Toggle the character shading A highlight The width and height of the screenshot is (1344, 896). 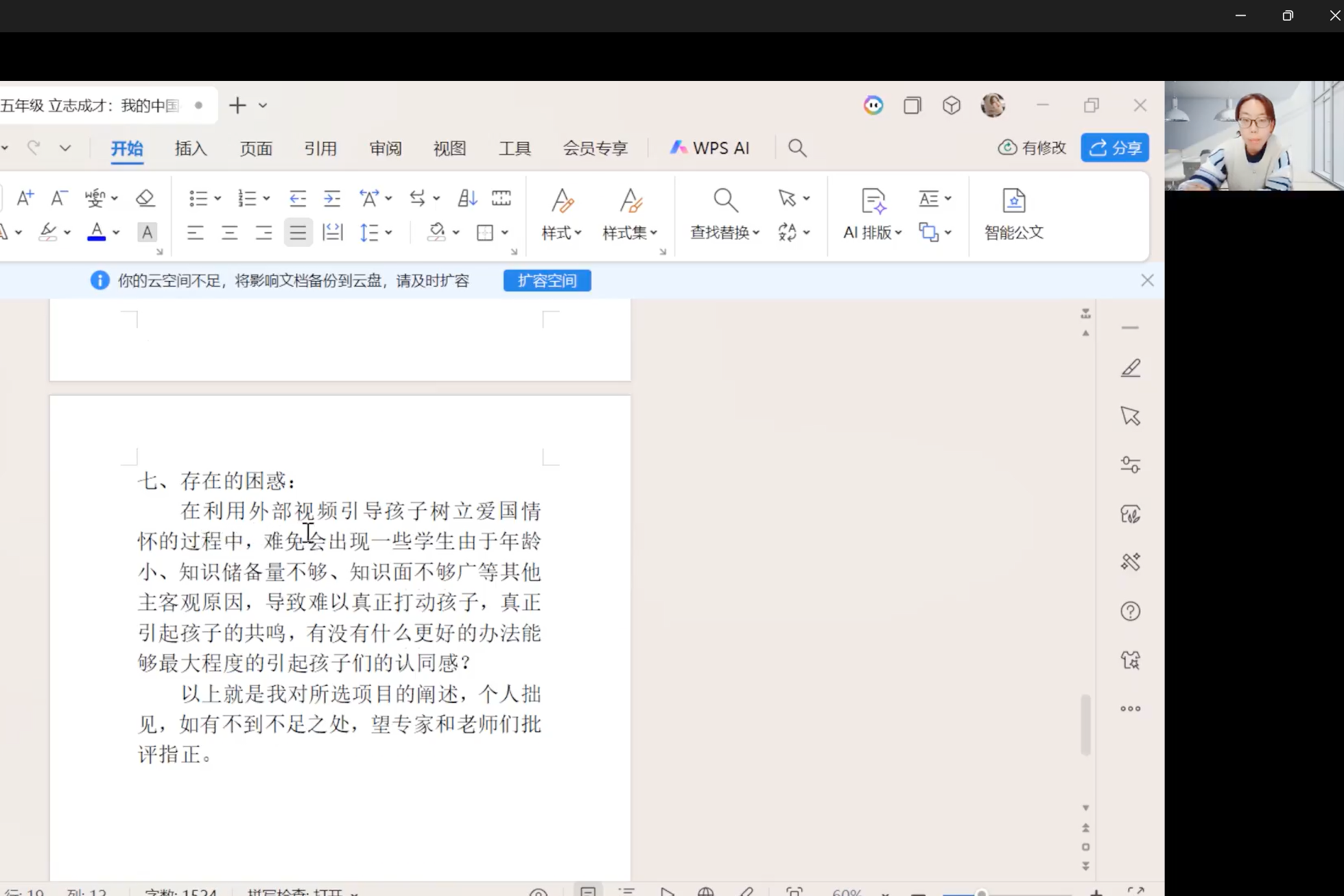click(147, 232)
